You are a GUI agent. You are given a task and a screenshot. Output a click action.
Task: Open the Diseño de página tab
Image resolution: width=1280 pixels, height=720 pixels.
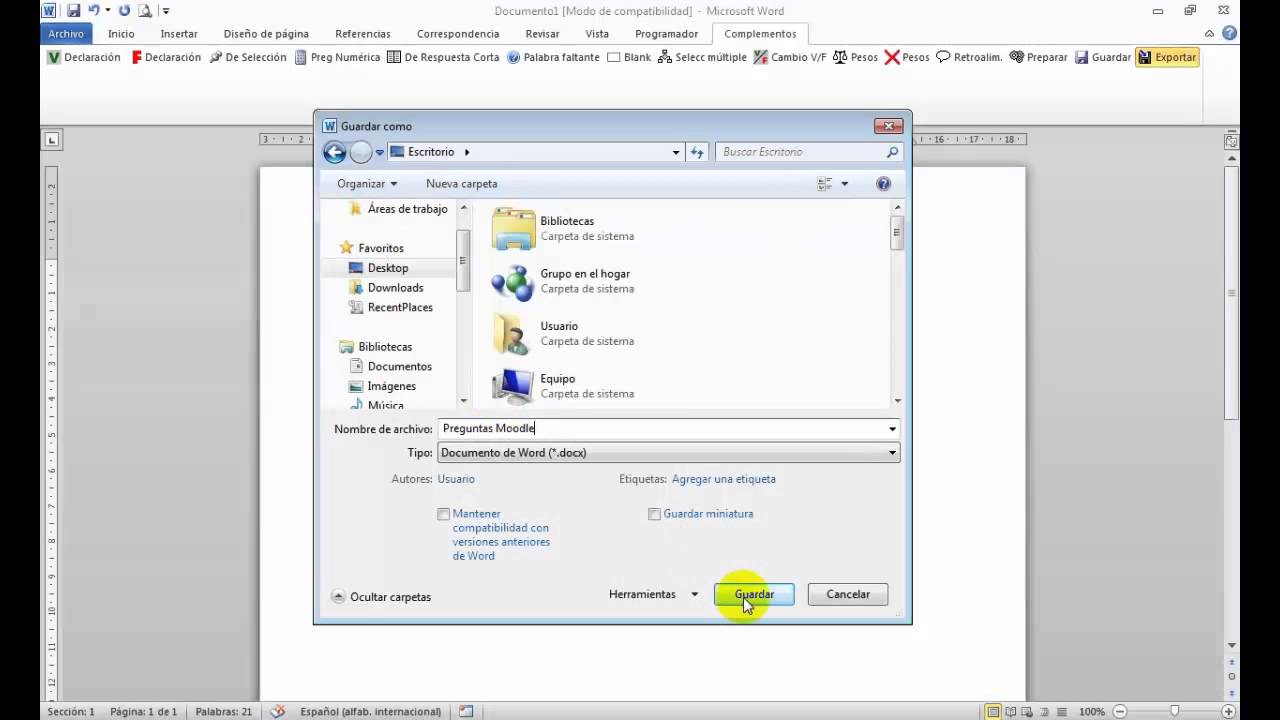(266, 33)
